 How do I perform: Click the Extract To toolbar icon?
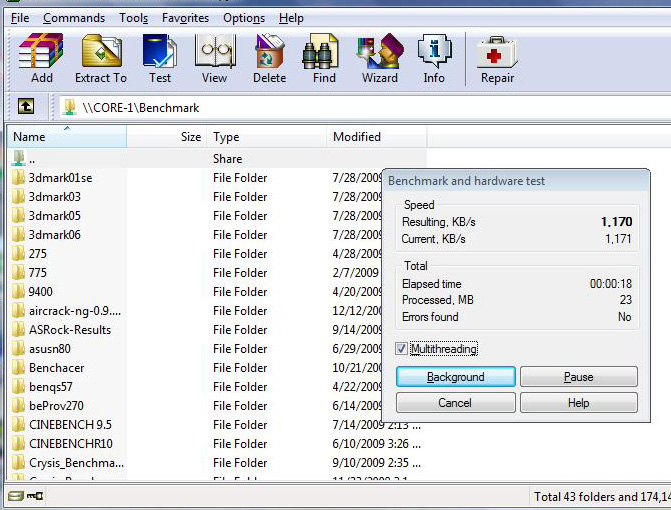pyautogui.click(x=101, y=51)
